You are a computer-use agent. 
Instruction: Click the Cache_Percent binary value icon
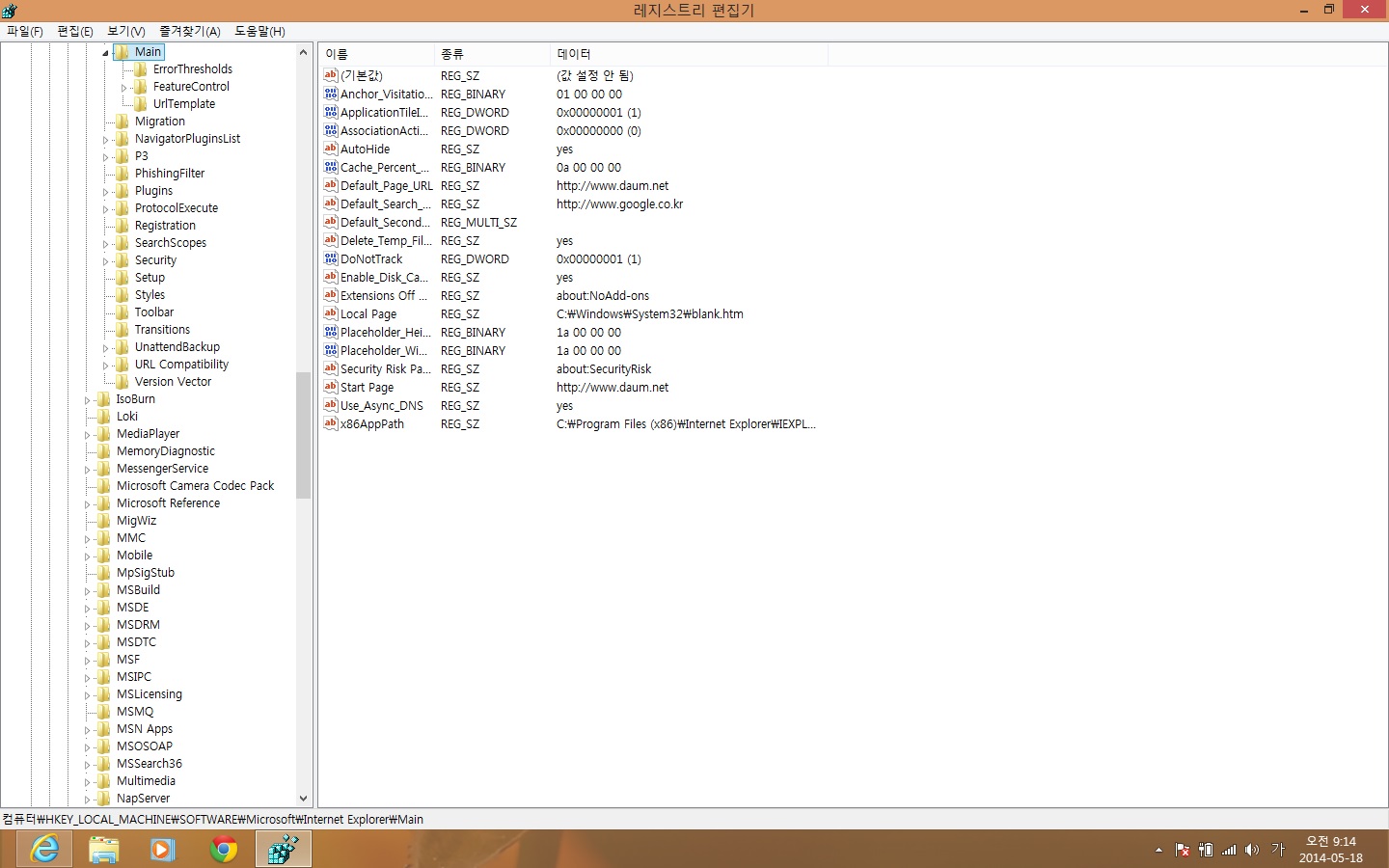[x=331, y=167]
